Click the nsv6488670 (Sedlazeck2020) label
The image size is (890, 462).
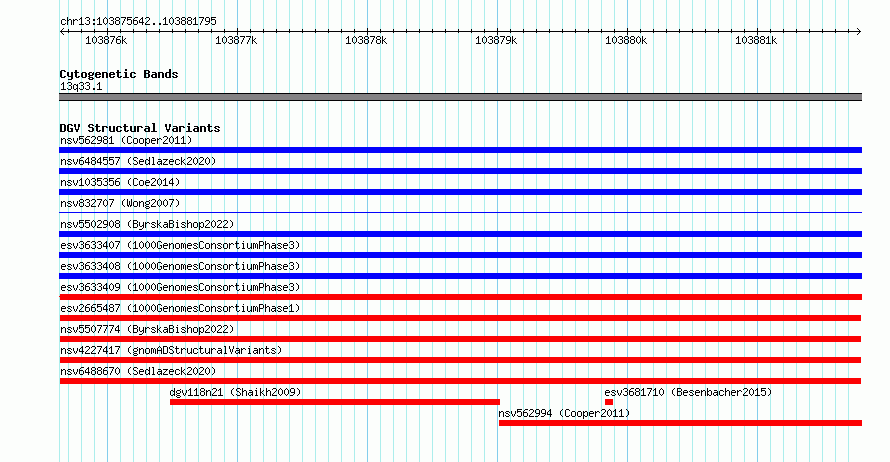tap(138, 371)
